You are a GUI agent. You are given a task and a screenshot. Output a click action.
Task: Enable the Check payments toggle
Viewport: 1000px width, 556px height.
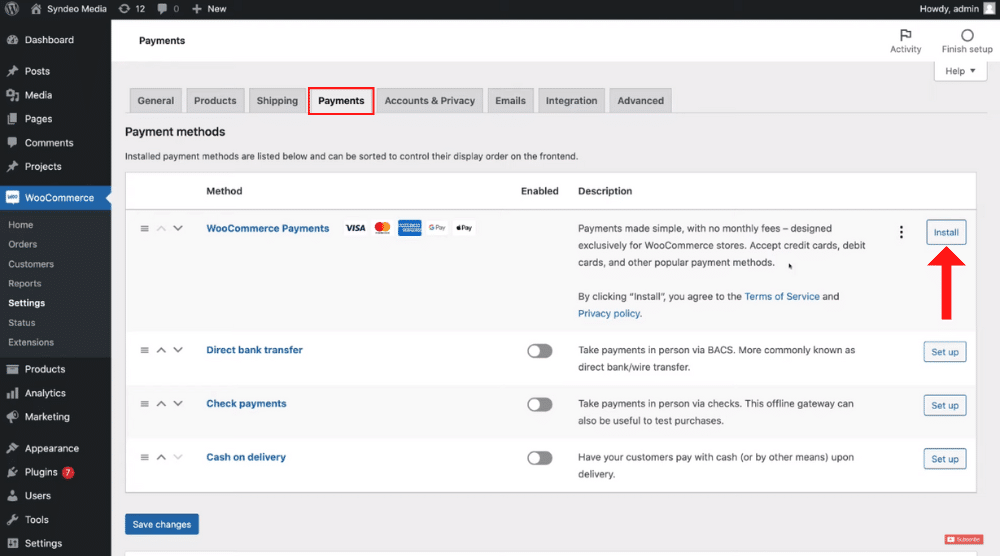540,404
